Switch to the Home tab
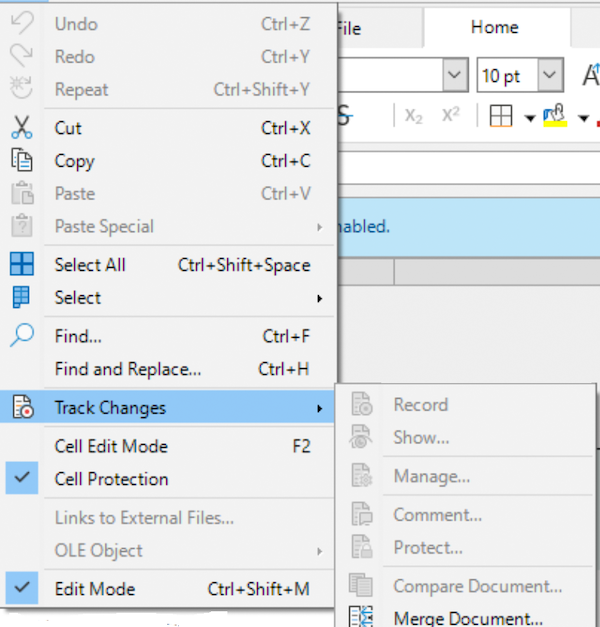The image size is (600, 627). tap(495, 27)
